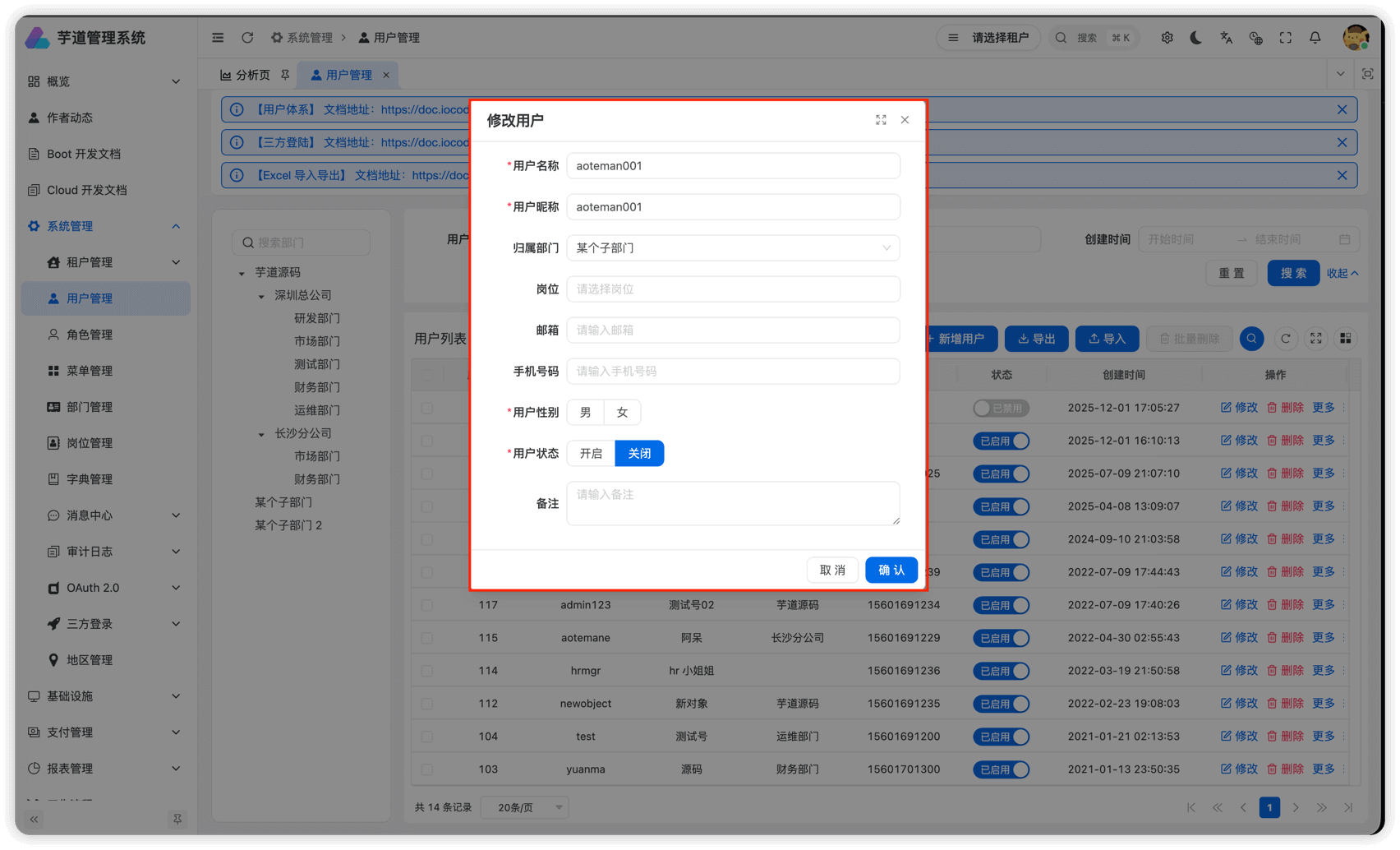Toggle the status switch in the 2025-12-01 17:05:27 row
Screen dimensions: 1400x850
[x=1001, y=408]
